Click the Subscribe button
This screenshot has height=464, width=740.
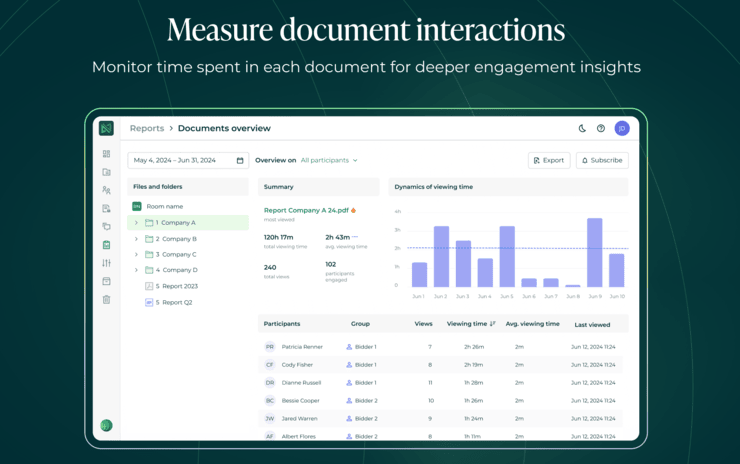602,160
